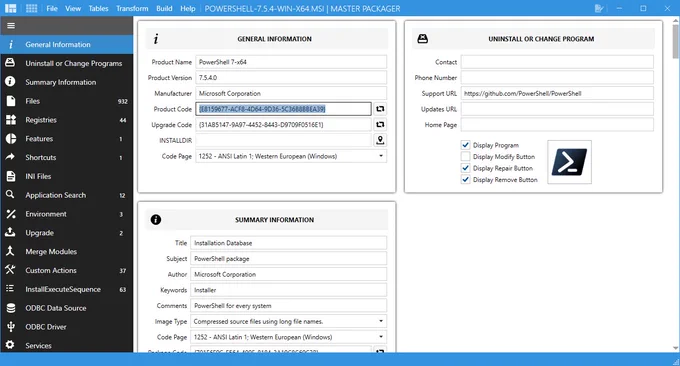Open the Shortcuts arrow icon

pos(10,157)
